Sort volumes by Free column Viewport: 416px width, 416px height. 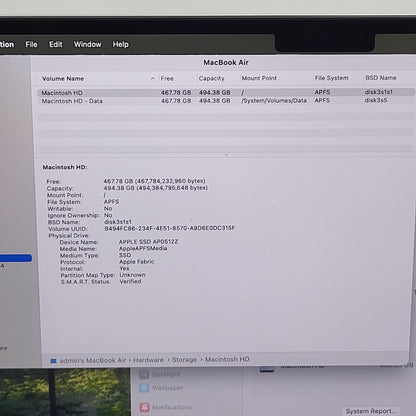(167, 78)
